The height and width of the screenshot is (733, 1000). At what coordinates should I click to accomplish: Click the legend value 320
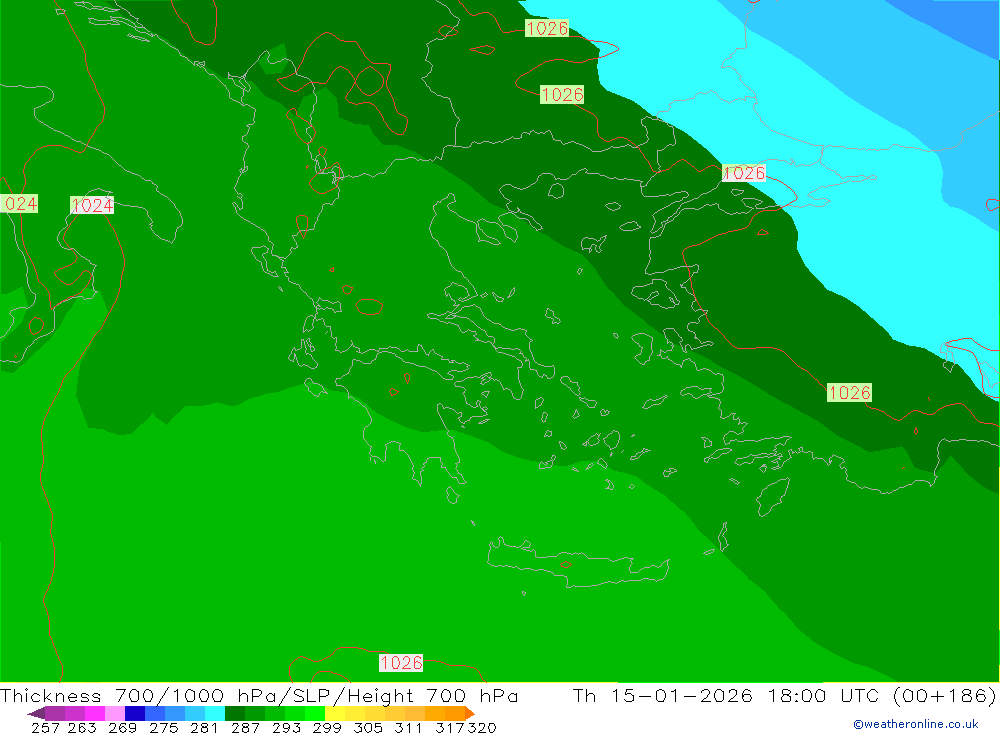click(x=482, y=728)
